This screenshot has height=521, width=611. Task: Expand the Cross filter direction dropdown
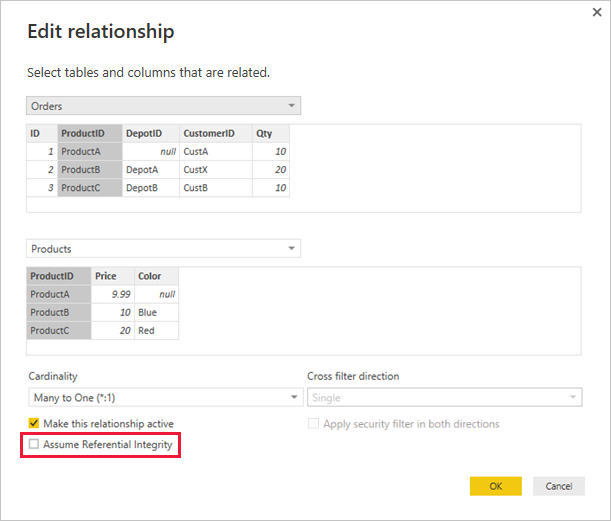(573, 397)
